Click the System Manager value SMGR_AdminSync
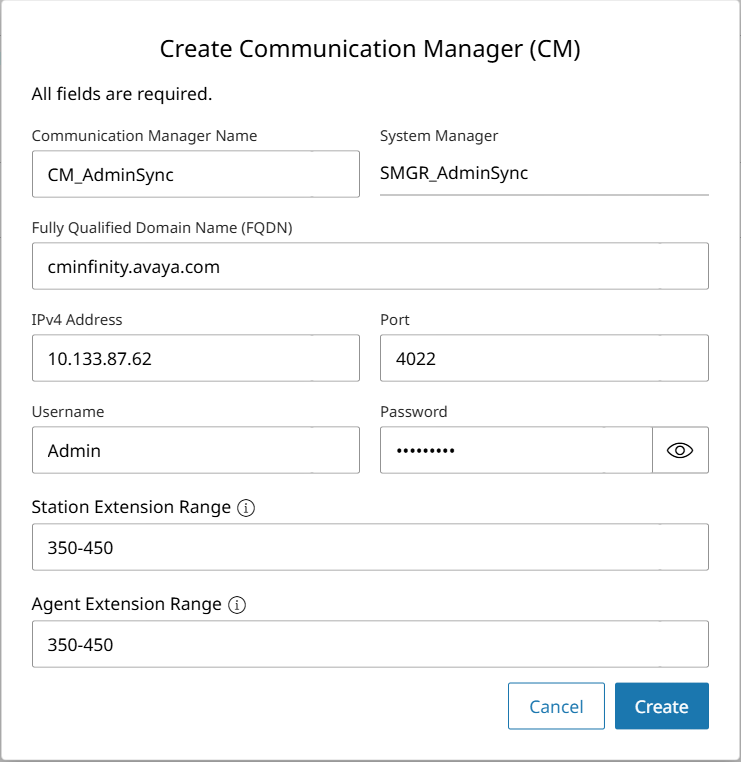Image resolution: width=741 pixels, height=762 pixels. tap(454, 173)
